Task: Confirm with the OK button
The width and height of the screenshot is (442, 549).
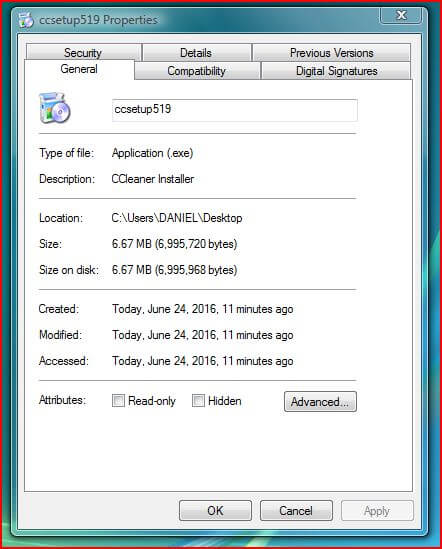Action: click(215, 510)
